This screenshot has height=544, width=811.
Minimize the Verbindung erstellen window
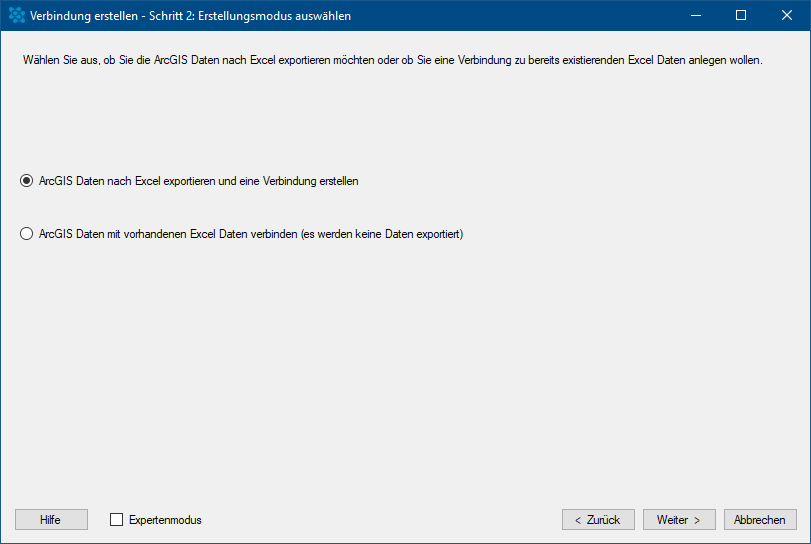point(695,16)
